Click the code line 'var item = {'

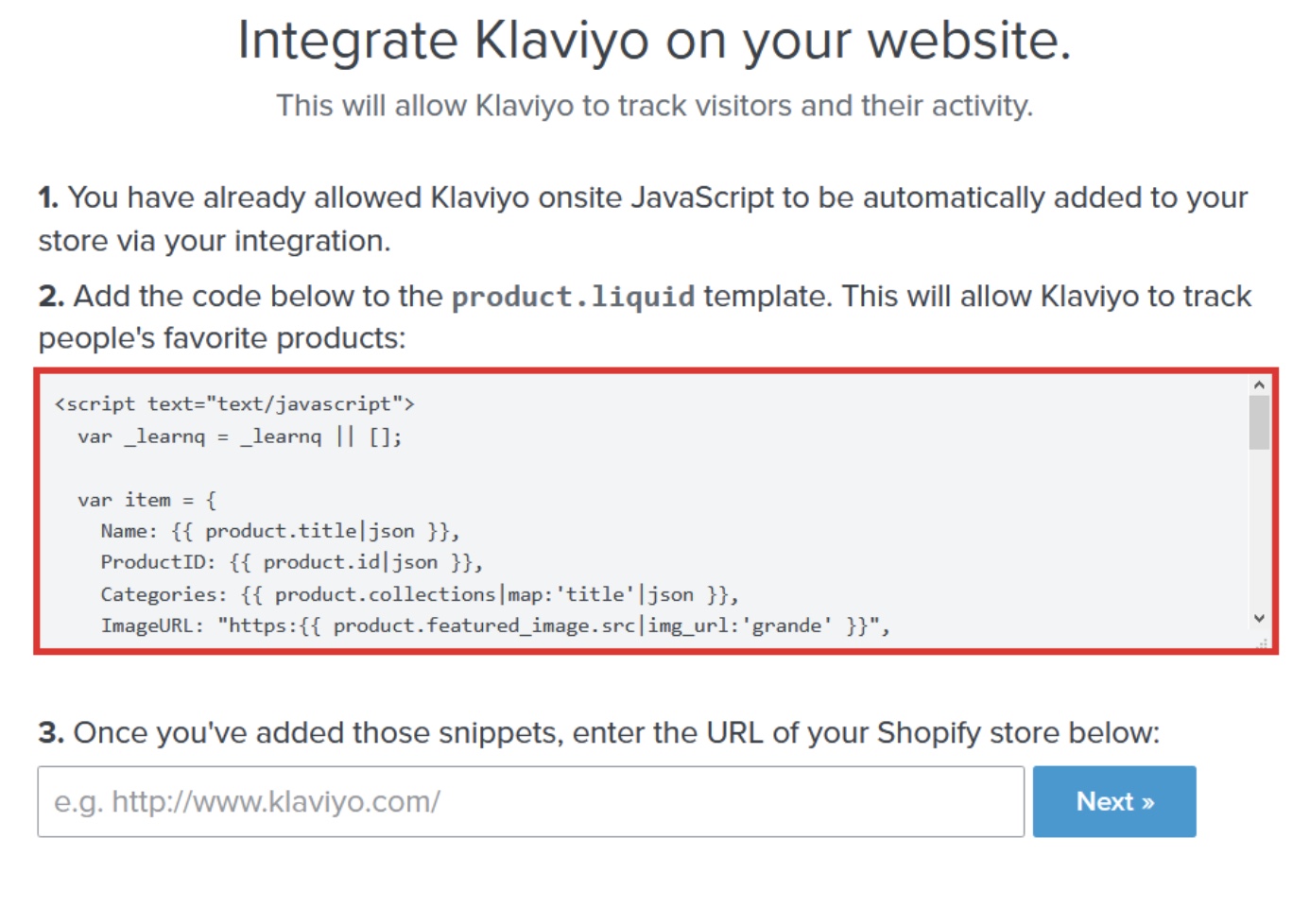pos(147,500)
